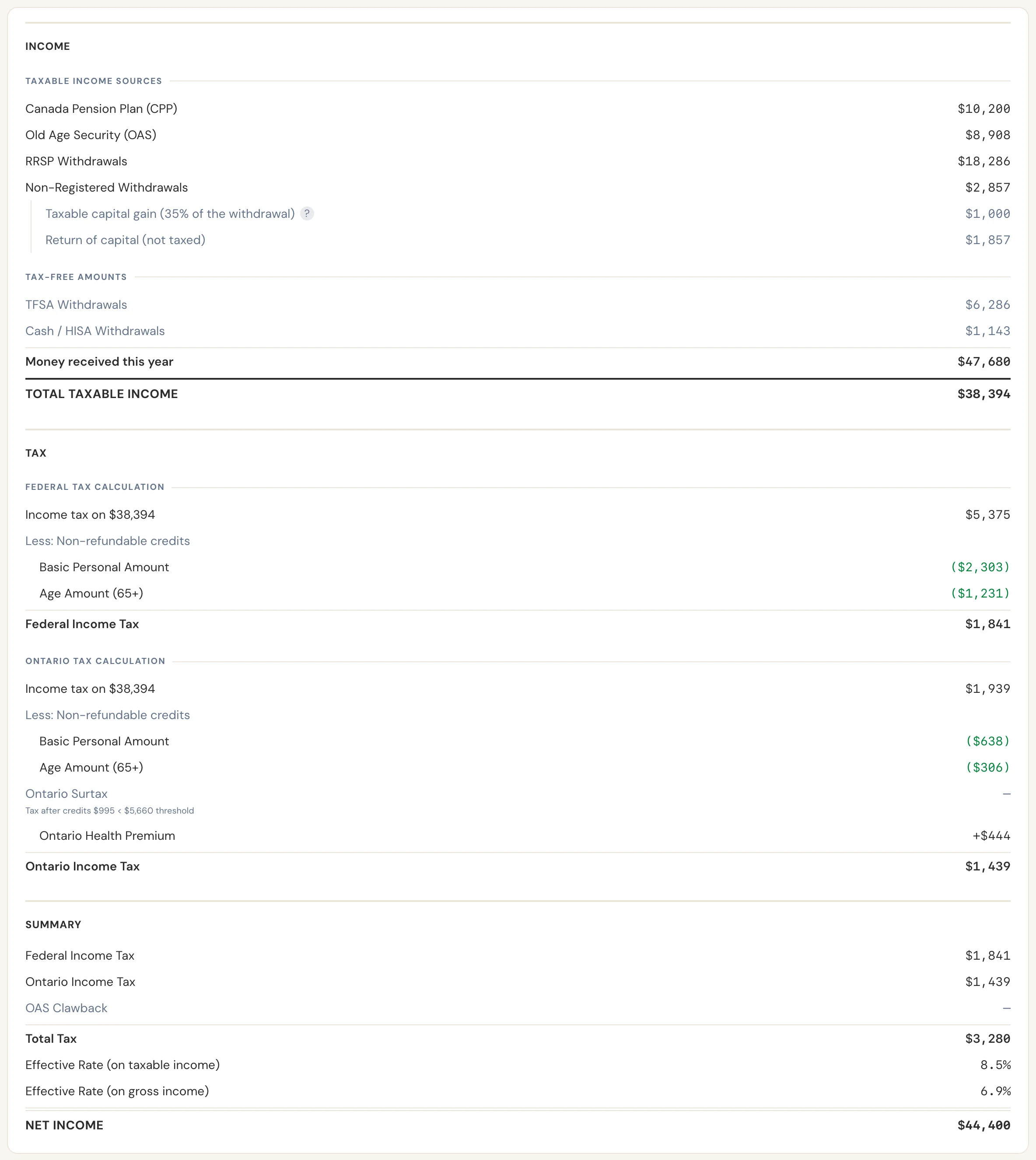
Task: Click the 8.5% effective rate value
Action: pyautogui.click(x=996, y=1065)
